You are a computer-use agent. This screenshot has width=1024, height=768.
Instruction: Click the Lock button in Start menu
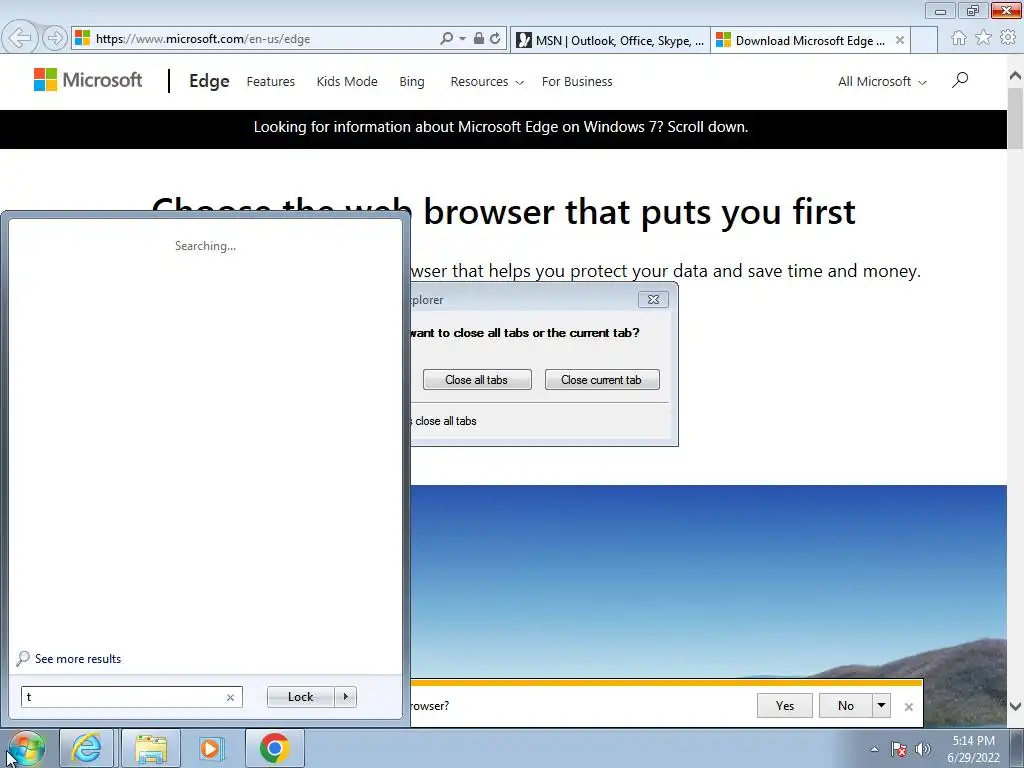coord(300,697)
